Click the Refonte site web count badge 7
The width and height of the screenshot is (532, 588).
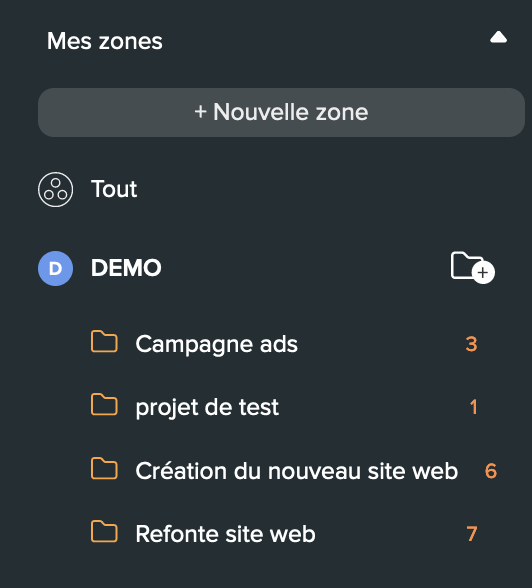472,534
